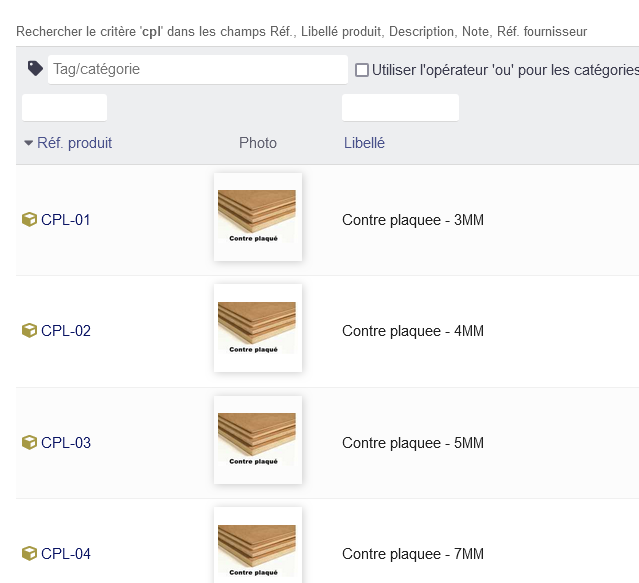The width and height of the screenshot is (639, 583).
Task: Click the CPL-04 product cube icon
Action: tap(29, 553)
